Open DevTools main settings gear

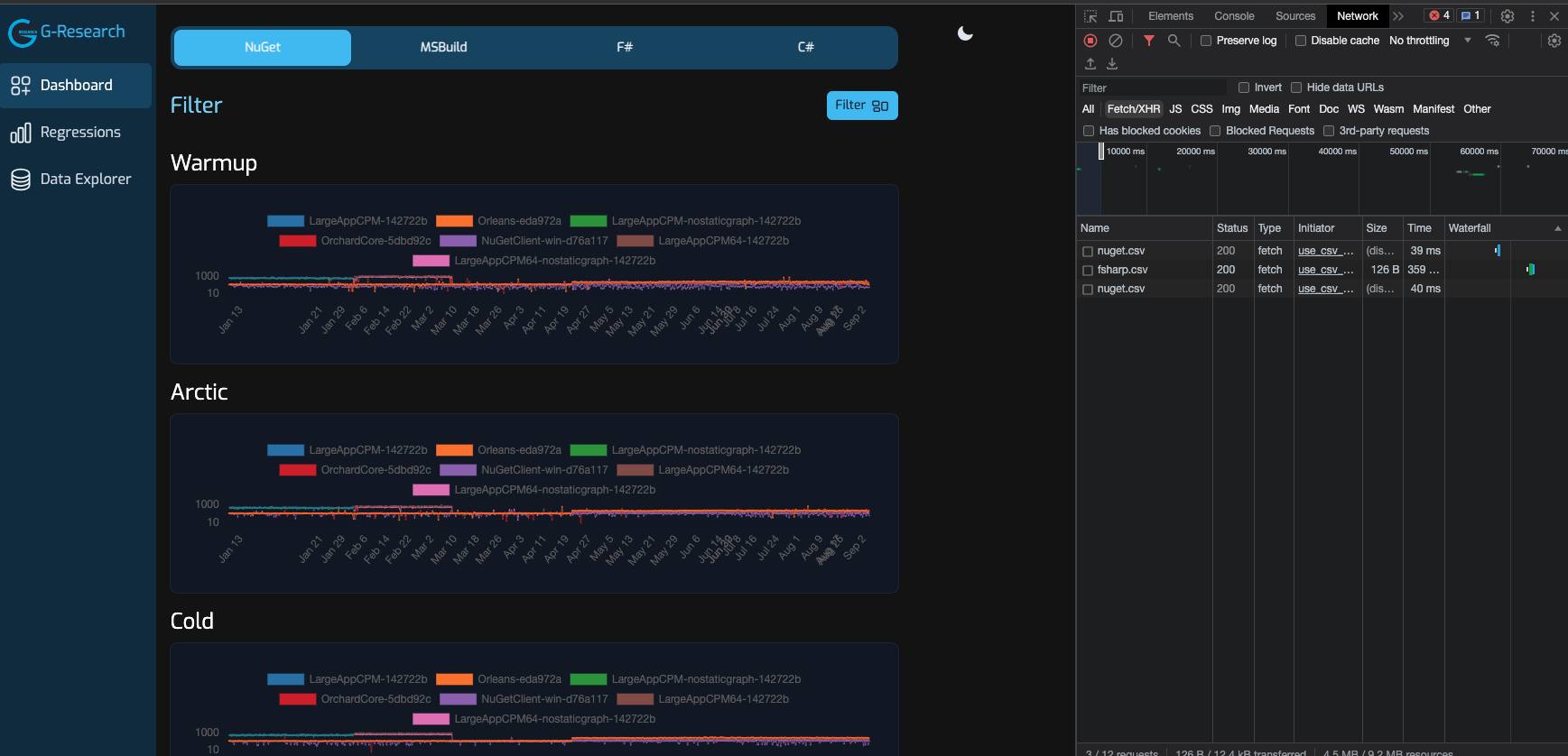(x=1508, y=16)
